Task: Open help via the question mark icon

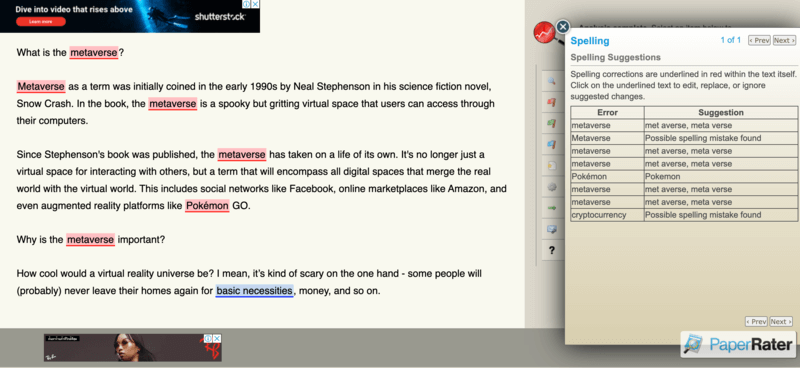Action: pyautogui.click(x=552, y=250)
